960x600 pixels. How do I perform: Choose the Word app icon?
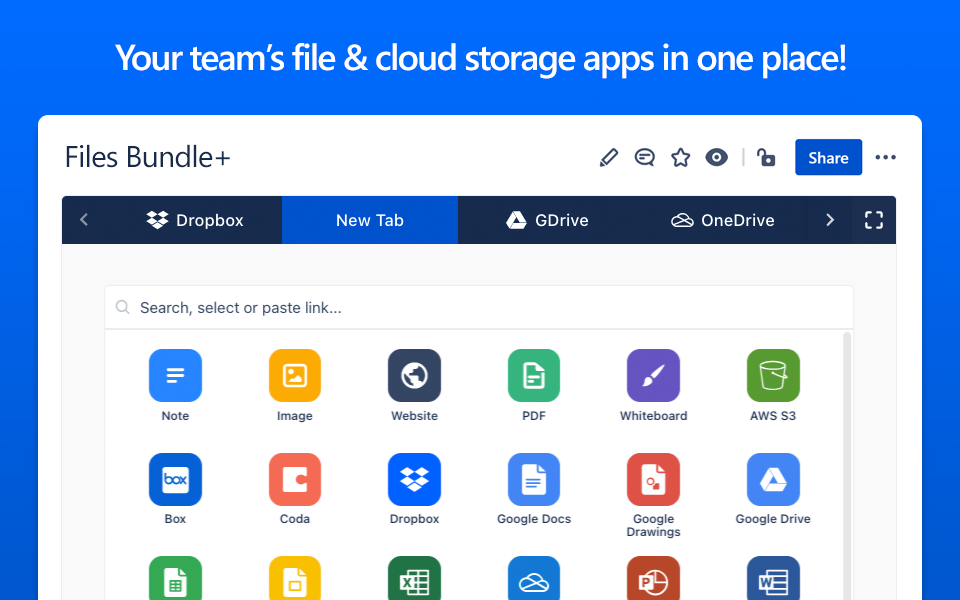[x=773, y=578]
